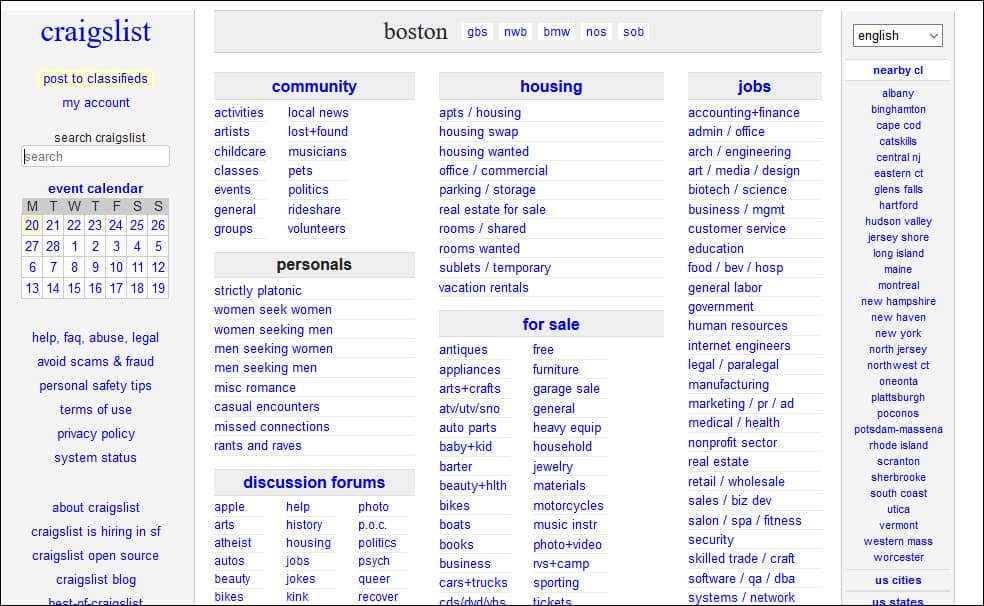Open avoid scams & fraud page
The height and width of the screenshot is (606, 984).
(x=95, y=361)
